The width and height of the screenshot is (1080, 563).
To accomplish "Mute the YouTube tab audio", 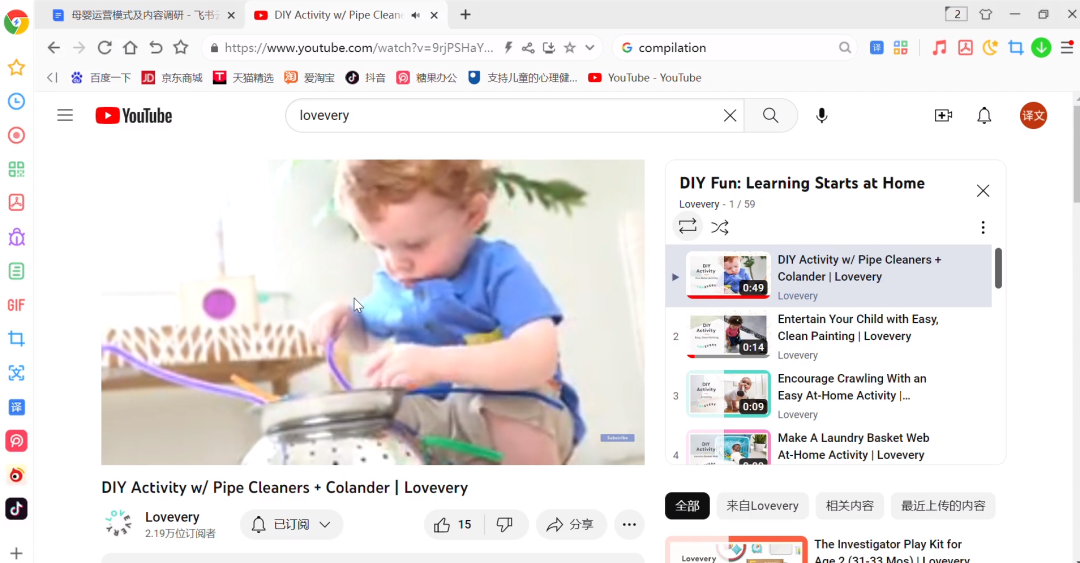I will 415,14.
